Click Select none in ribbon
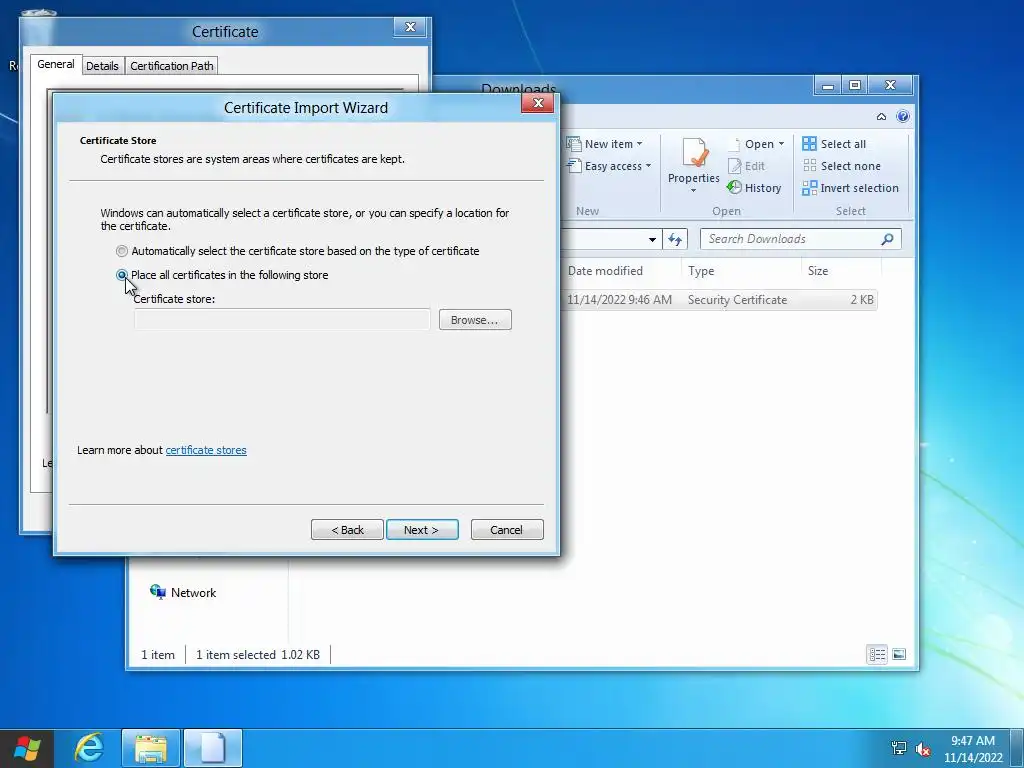This screenshot has width=1024, height=768. (842, 166)
